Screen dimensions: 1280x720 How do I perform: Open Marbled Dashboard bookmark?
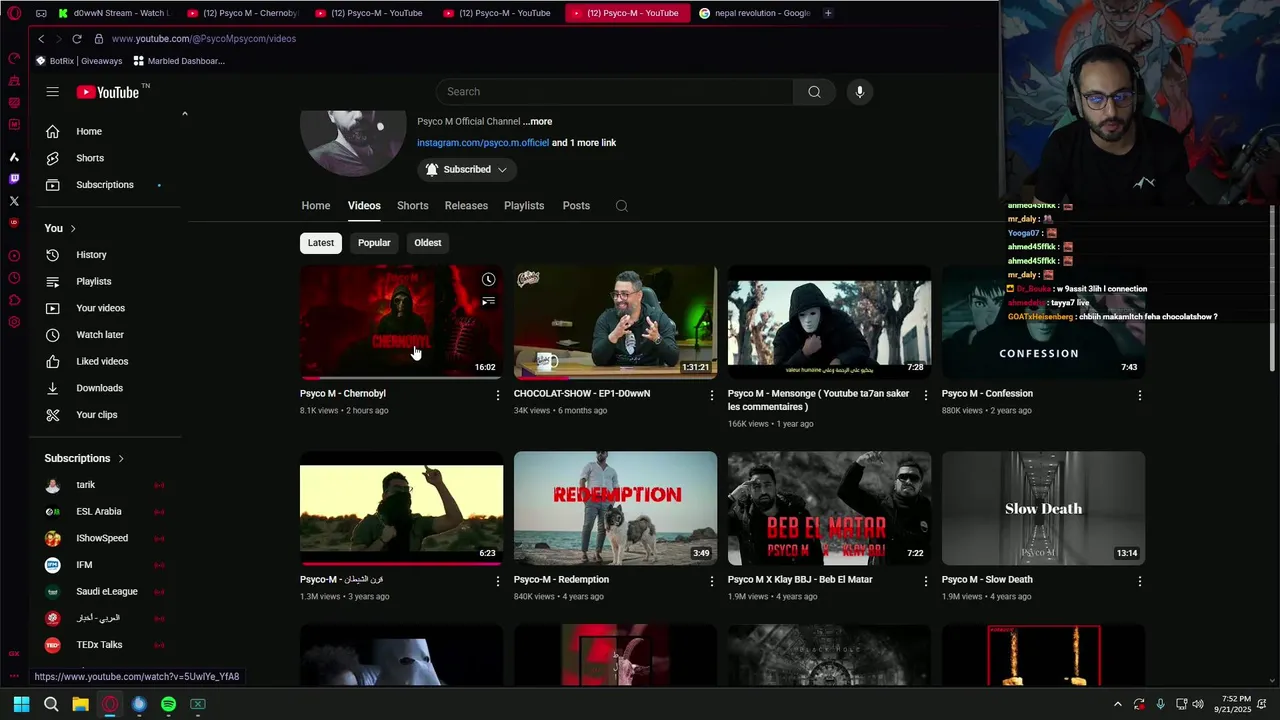point(179,61)
